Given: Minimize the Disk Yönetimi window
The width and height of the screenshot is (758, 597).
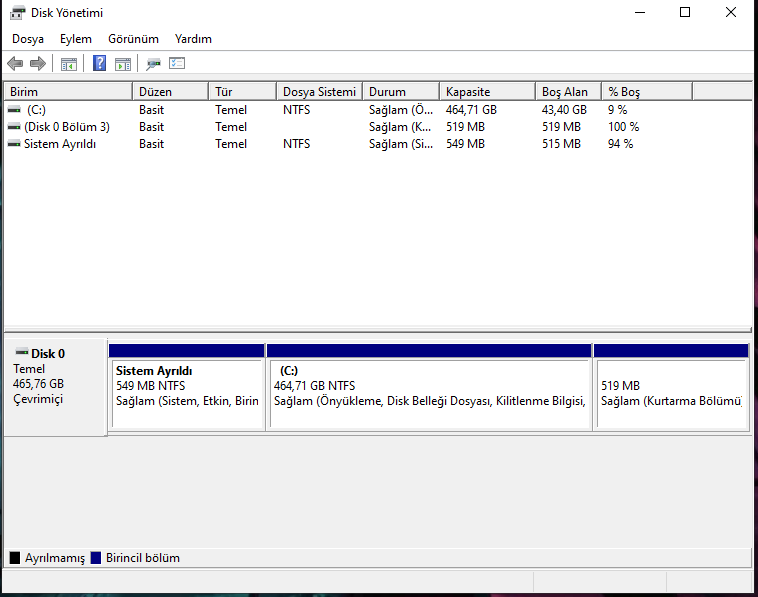Looking at the screenshot, I should coord(640,13).
